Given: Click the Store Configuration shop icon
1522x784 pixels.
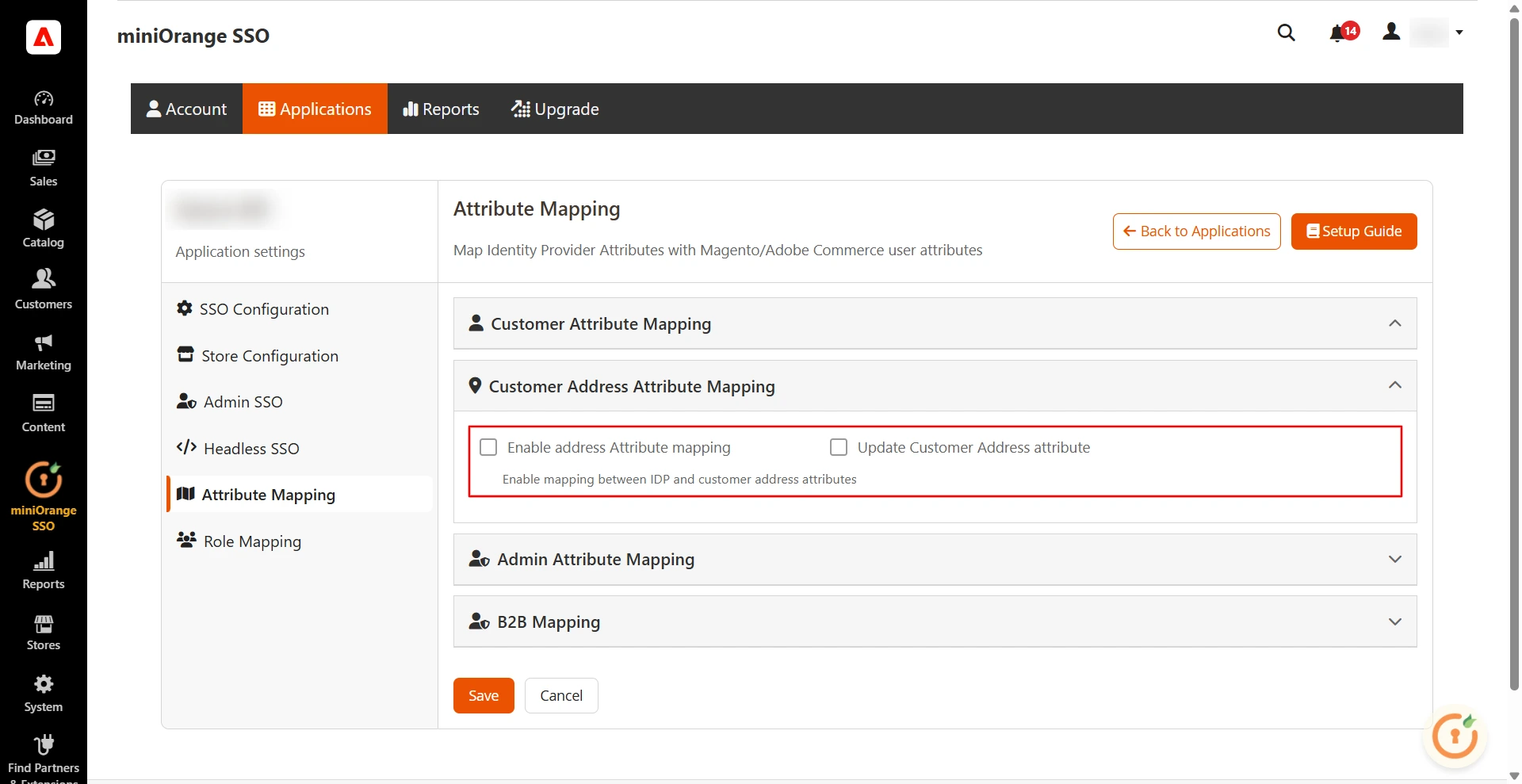Looking at the screenshot, I should click(x=185, y=354).
